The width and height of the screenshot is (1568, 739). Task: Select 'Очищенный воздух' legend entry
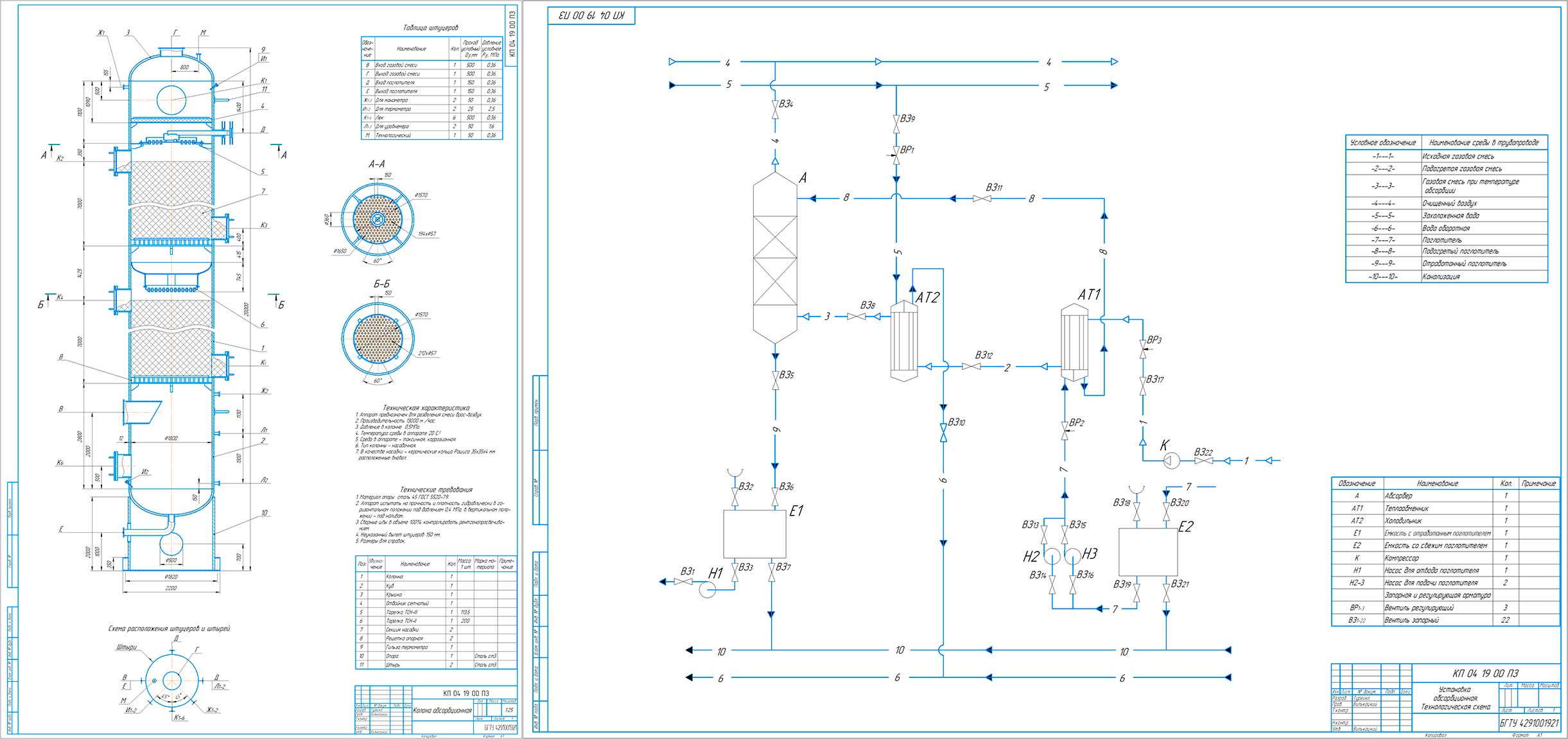1449,203
